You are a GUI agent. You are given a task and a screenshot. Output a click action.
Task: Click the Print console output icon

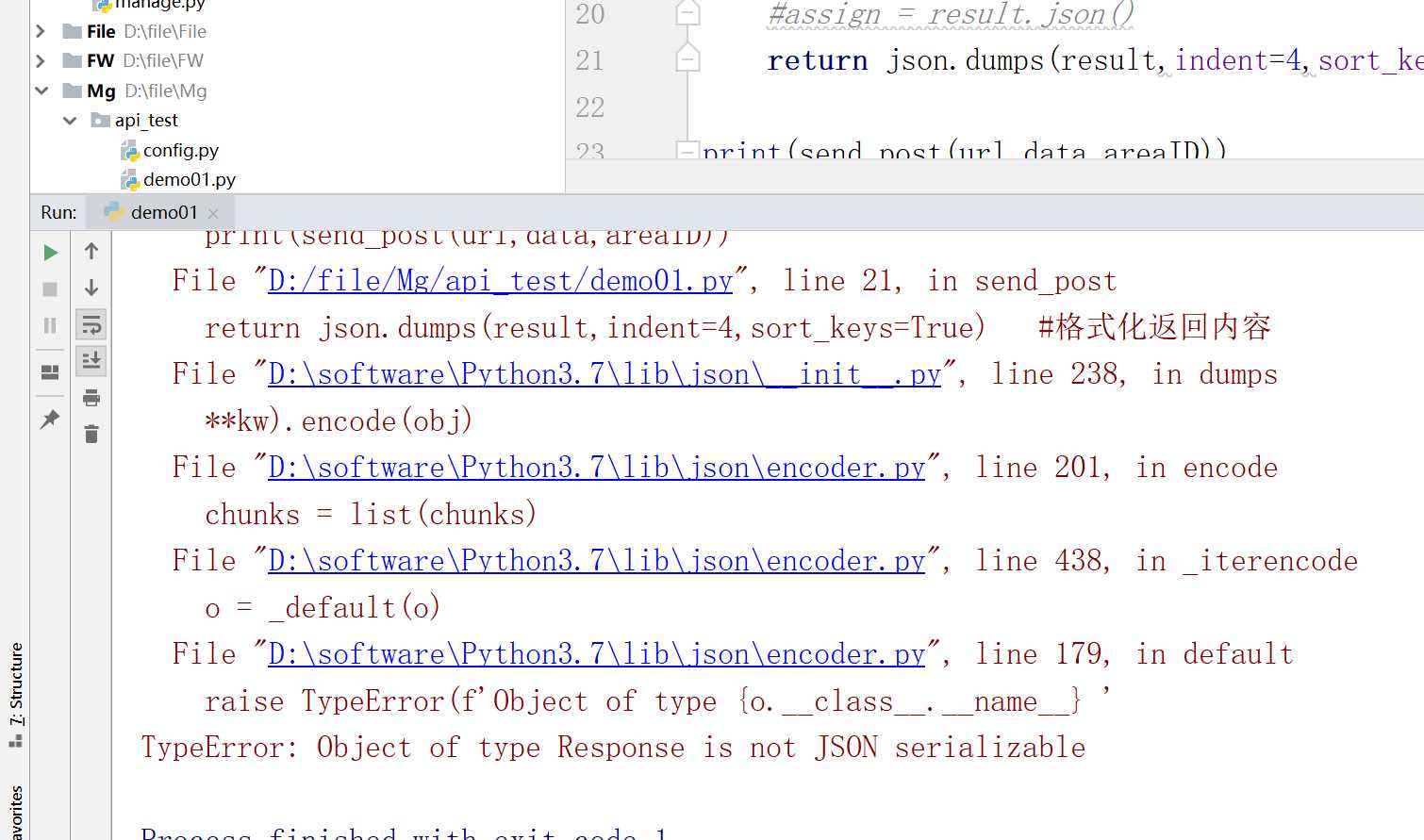pos(91,398)
